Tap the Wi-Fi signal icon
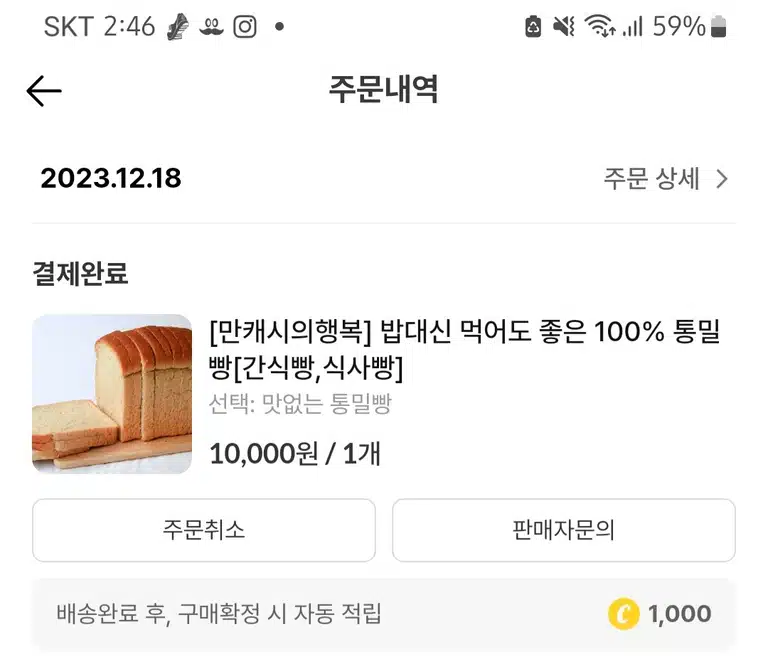 click(600, 26)
